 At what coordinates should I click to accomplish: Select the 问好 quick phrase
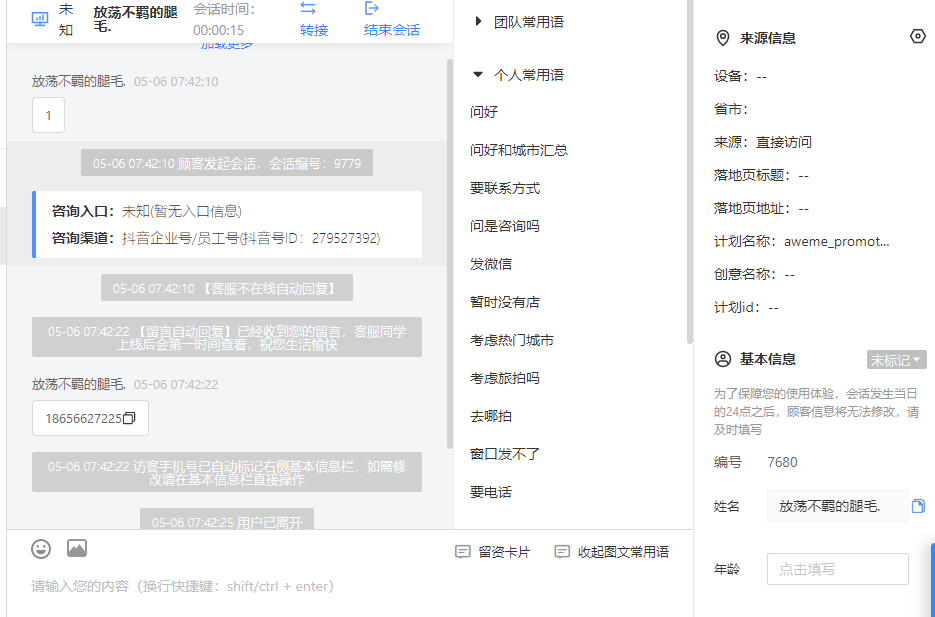click(x=484, y=112)
